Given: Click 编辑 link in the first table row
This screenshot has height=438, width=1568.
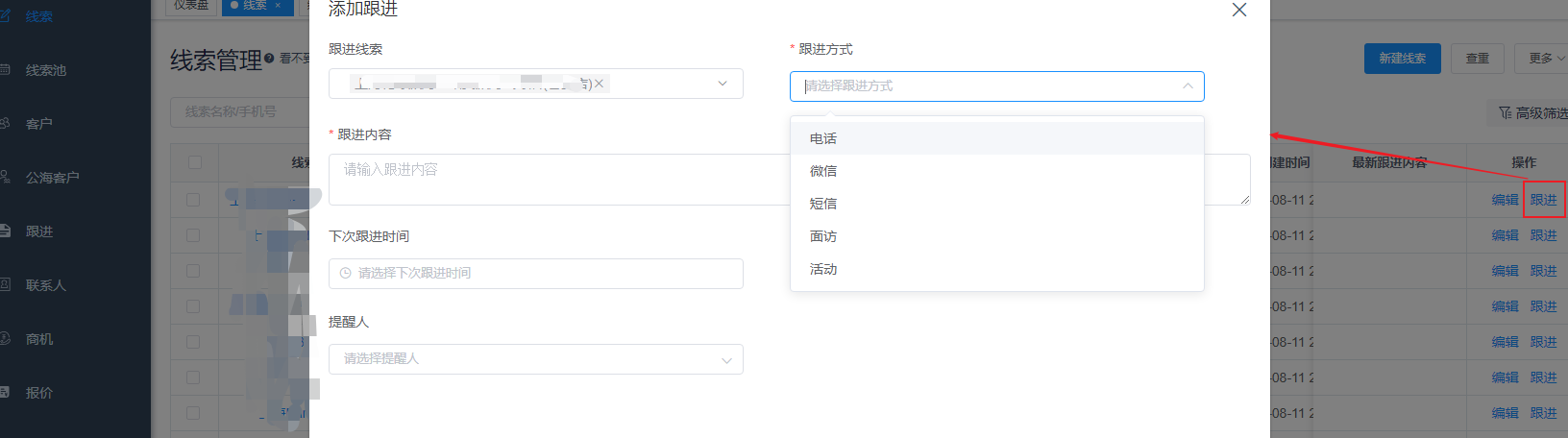Looking at the screenshot, I should (x=1505, y=200).
